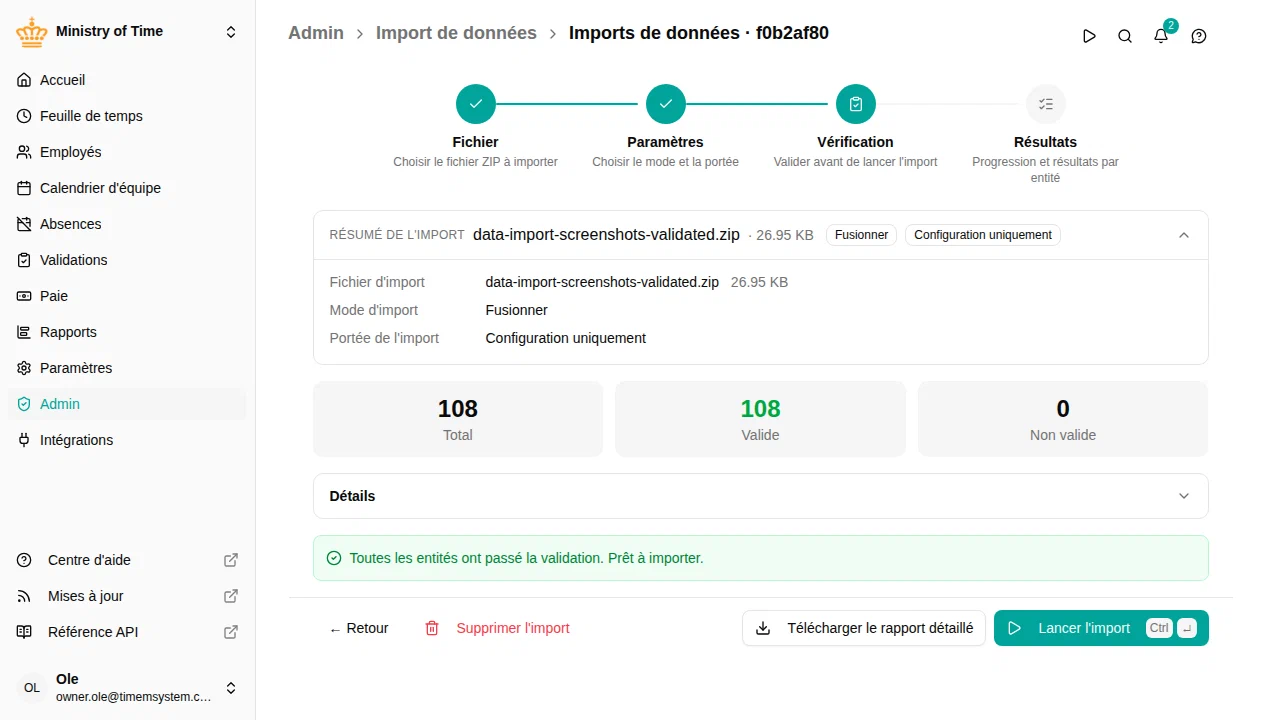
Task: Open the Ministry of Time workspace switcher
Action: coord(231,32)
